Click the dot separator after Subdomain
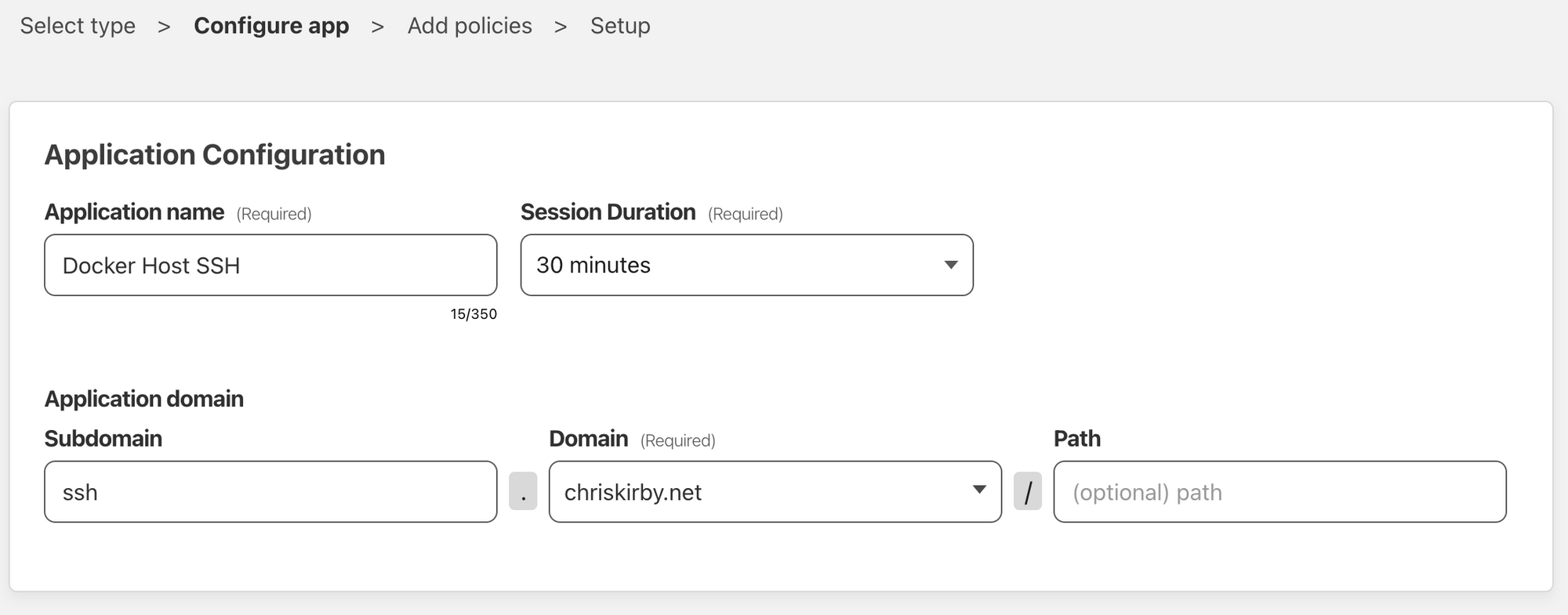The height and width of the screenshot is (615, 1568). pyautogui.click(x=522, y=491)
